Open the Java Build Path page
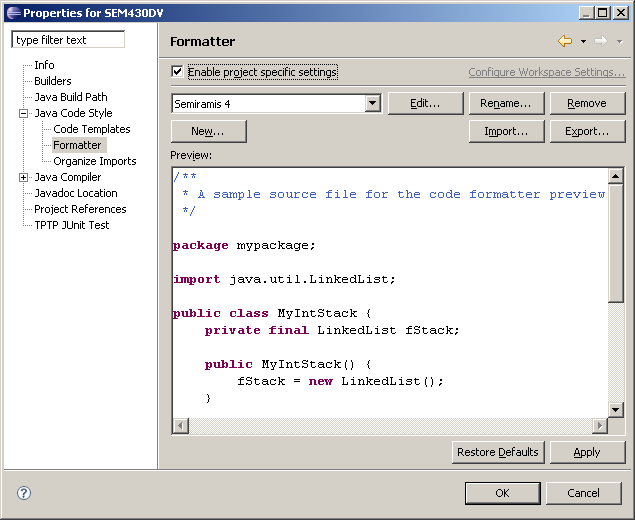Screen dimensions: 635x520 [x=70, y=97]
